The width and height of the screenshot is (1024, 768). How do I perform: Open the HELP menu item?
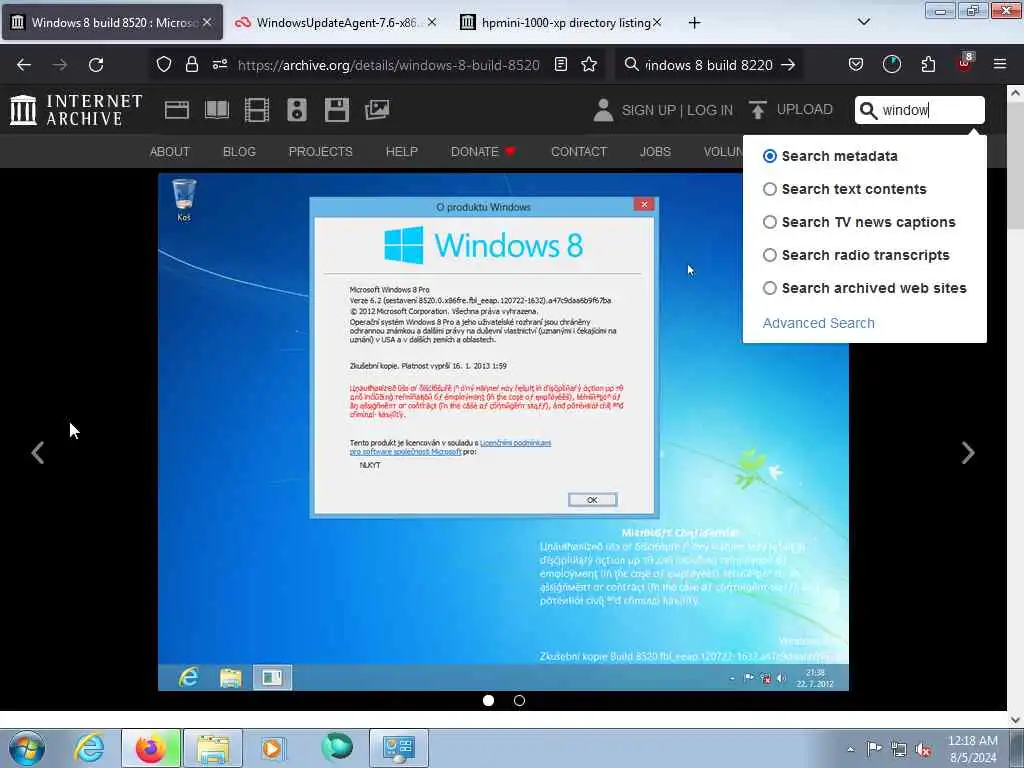click(x=402, y=152)
